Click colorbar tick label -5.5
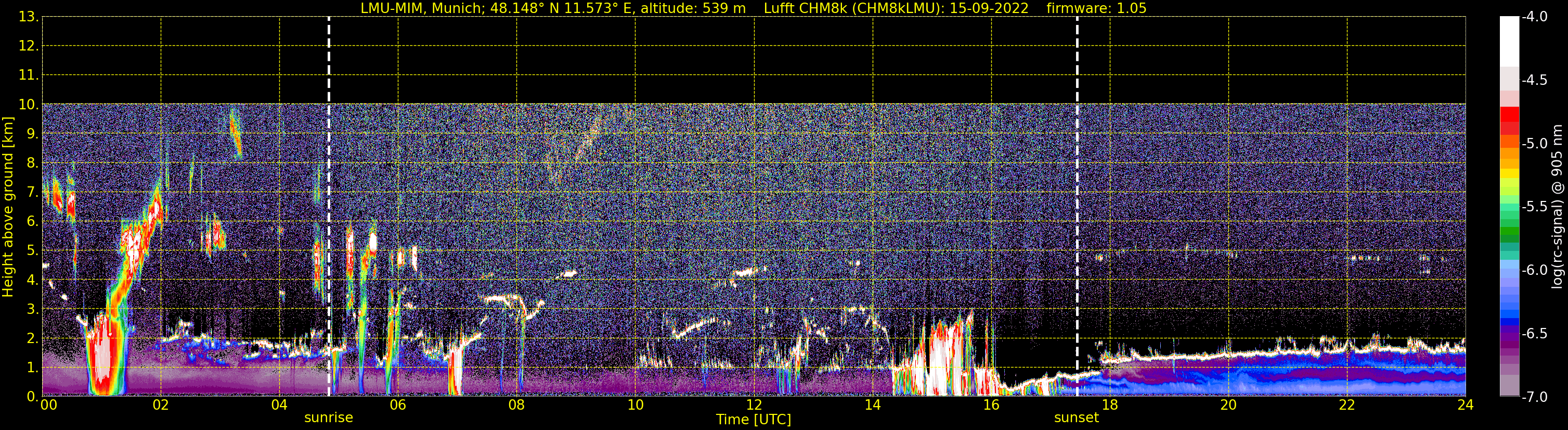 [x=1535, y=207]
